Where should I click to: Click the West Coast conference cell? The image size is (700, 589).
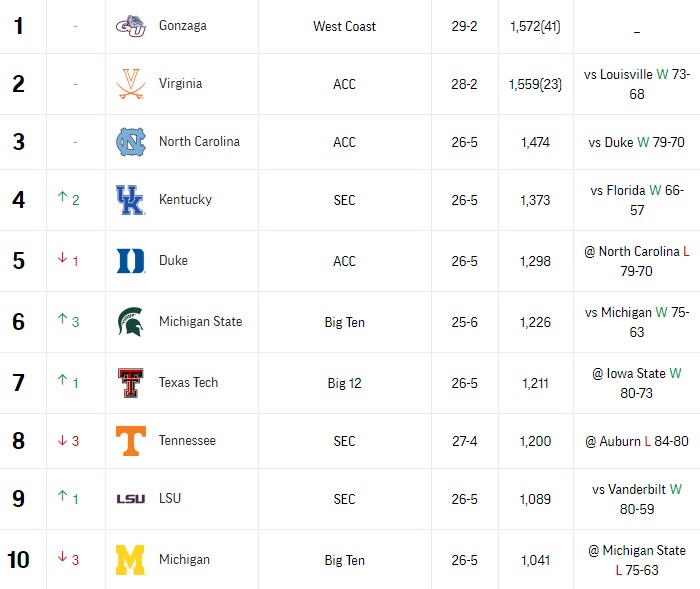click(x=345, y=26)
